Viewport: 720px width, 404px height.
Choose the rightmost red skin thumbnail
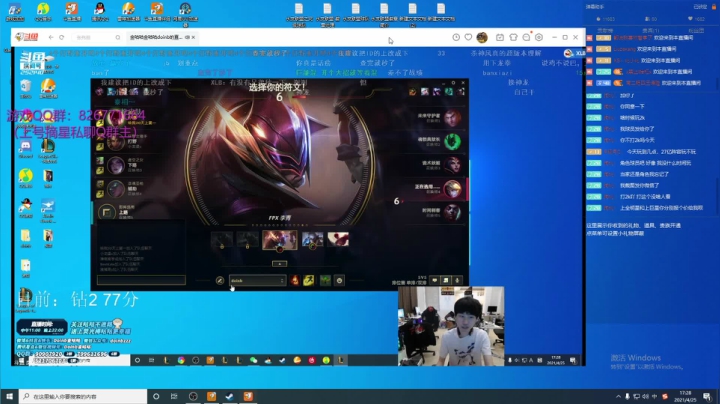338,239
